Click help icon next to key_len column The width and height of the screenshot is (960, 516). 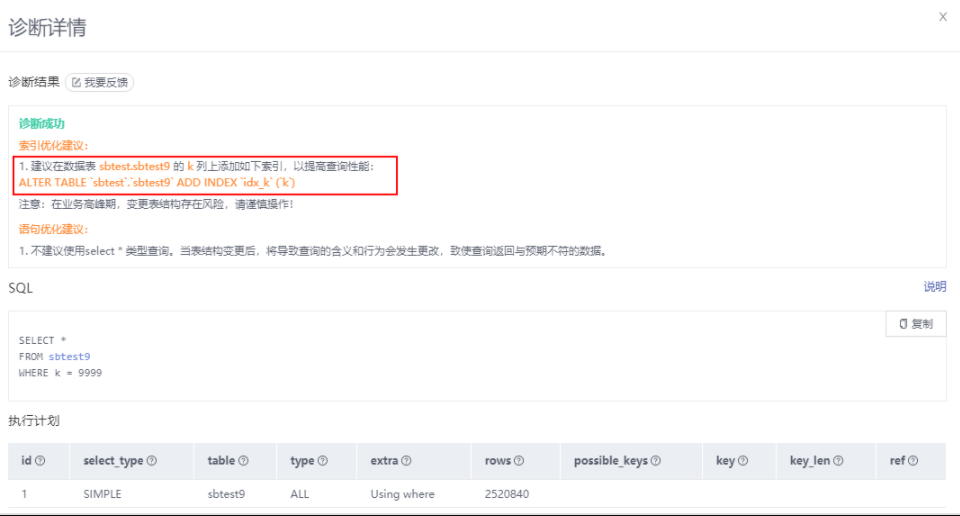point(838,461)
